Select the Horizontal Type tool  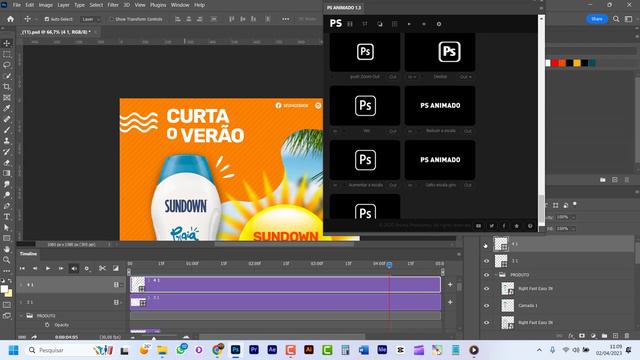7,217
